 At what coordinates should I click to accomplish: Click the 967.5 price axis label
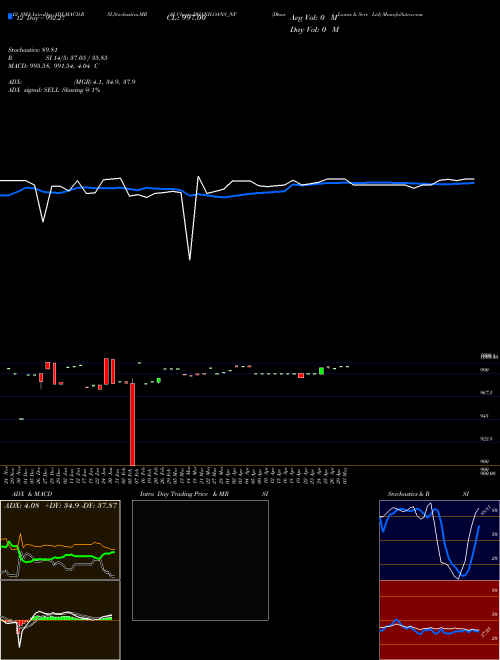click(486, 393)
